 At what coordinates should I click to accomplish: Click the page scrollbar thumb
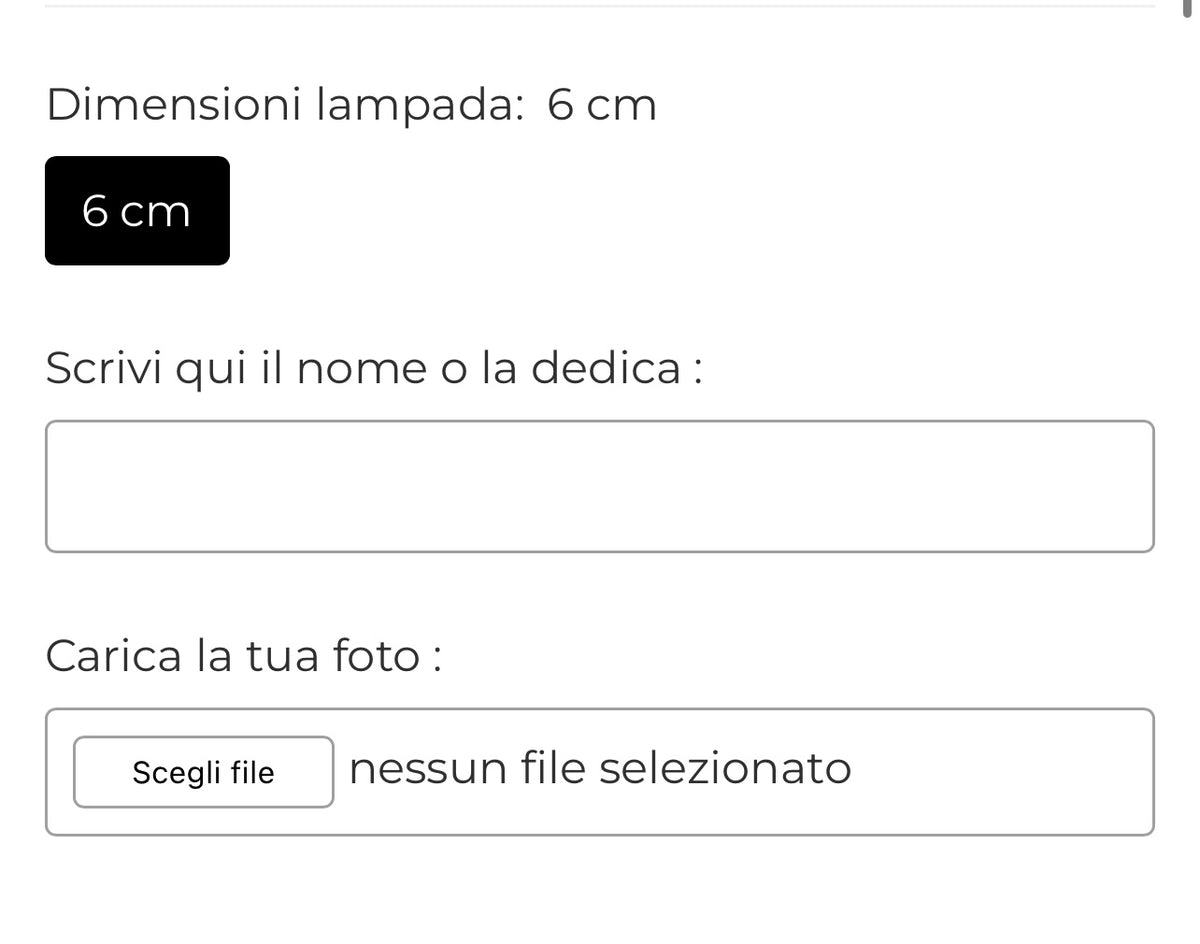1187,8
